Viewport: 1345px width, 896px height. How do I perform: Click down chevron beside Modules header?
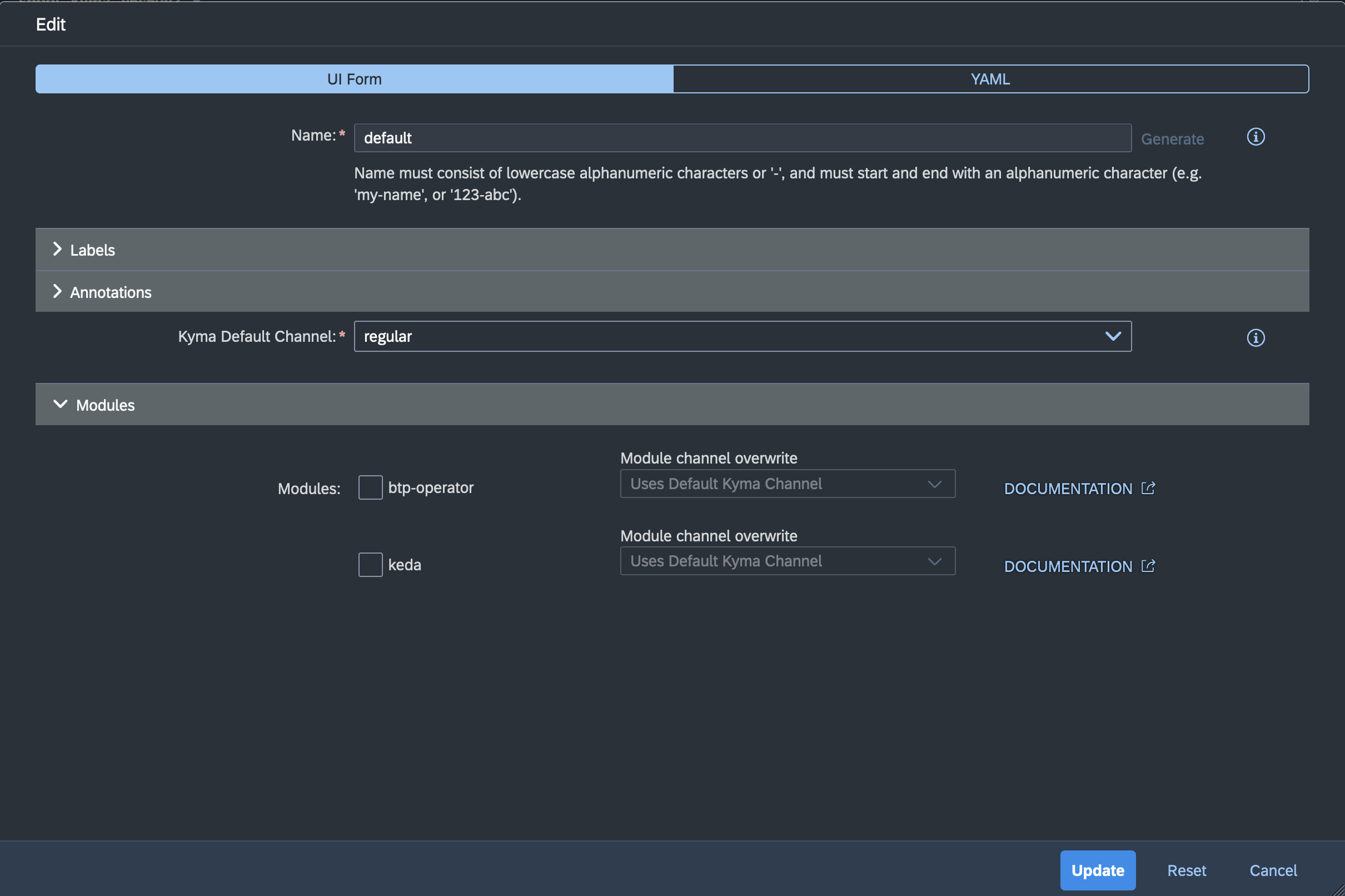(x=60, y=404)
